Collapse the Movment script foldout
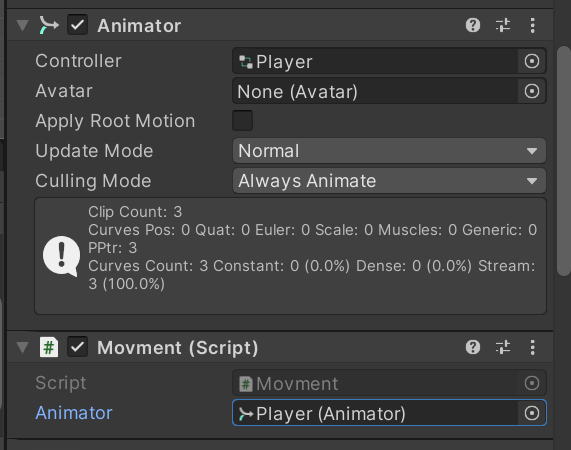 [x=23, y=347]
